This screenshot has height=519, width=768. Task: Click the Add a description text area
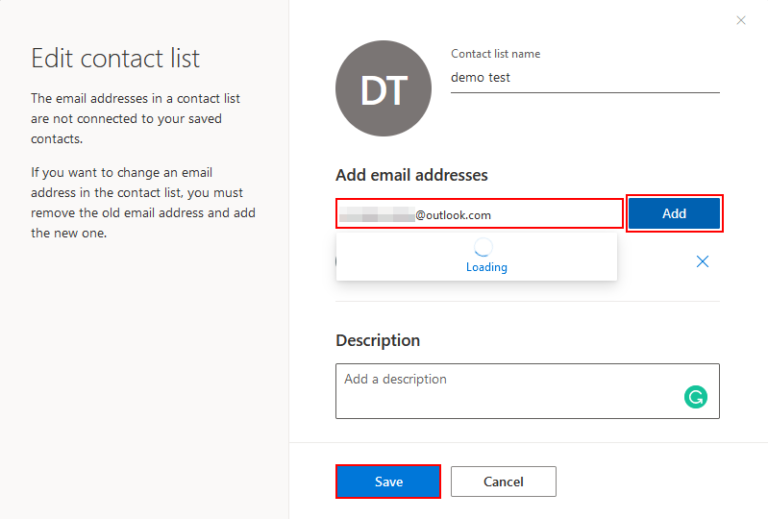point(528,391)
